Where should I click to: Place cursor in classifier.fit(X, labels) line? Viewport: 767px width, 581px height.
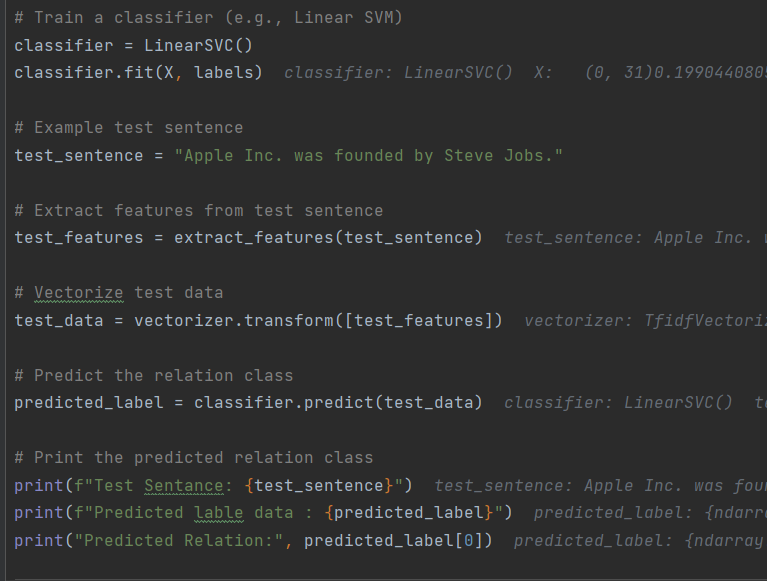(138, 73)
